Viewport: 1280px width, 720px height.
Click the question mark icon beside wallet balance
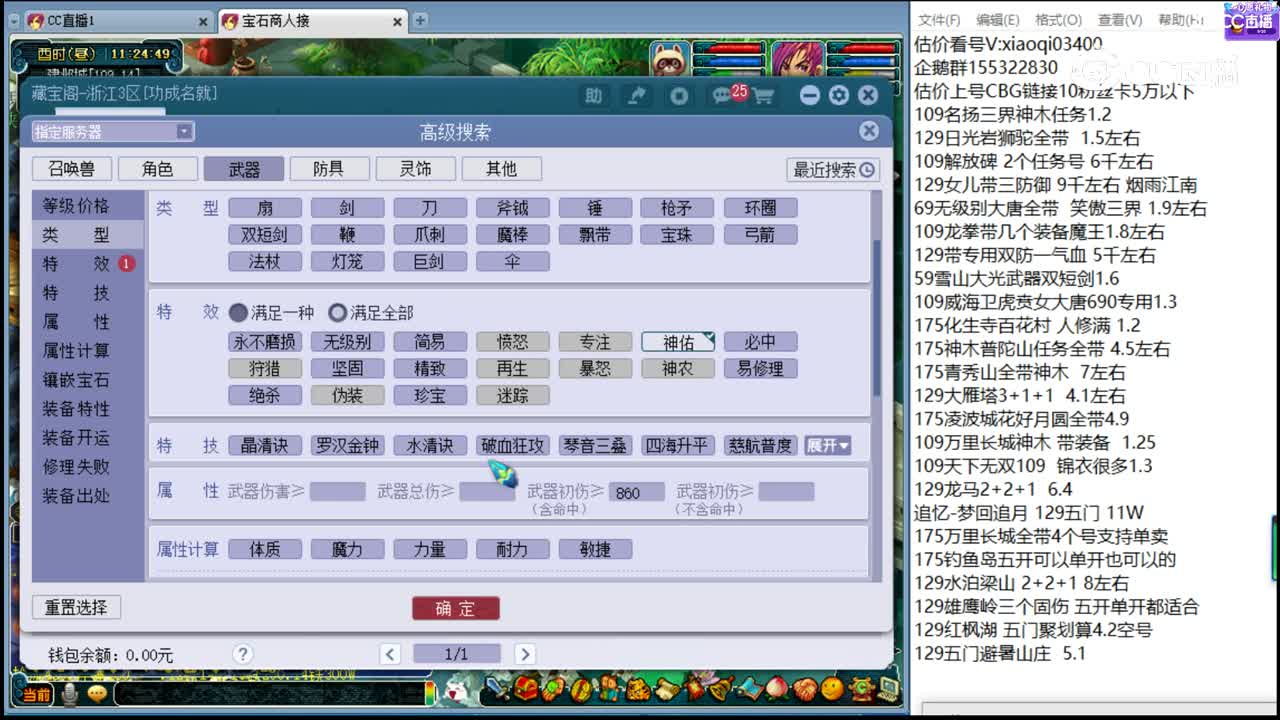pyautogui.click(x=243, y=653)
